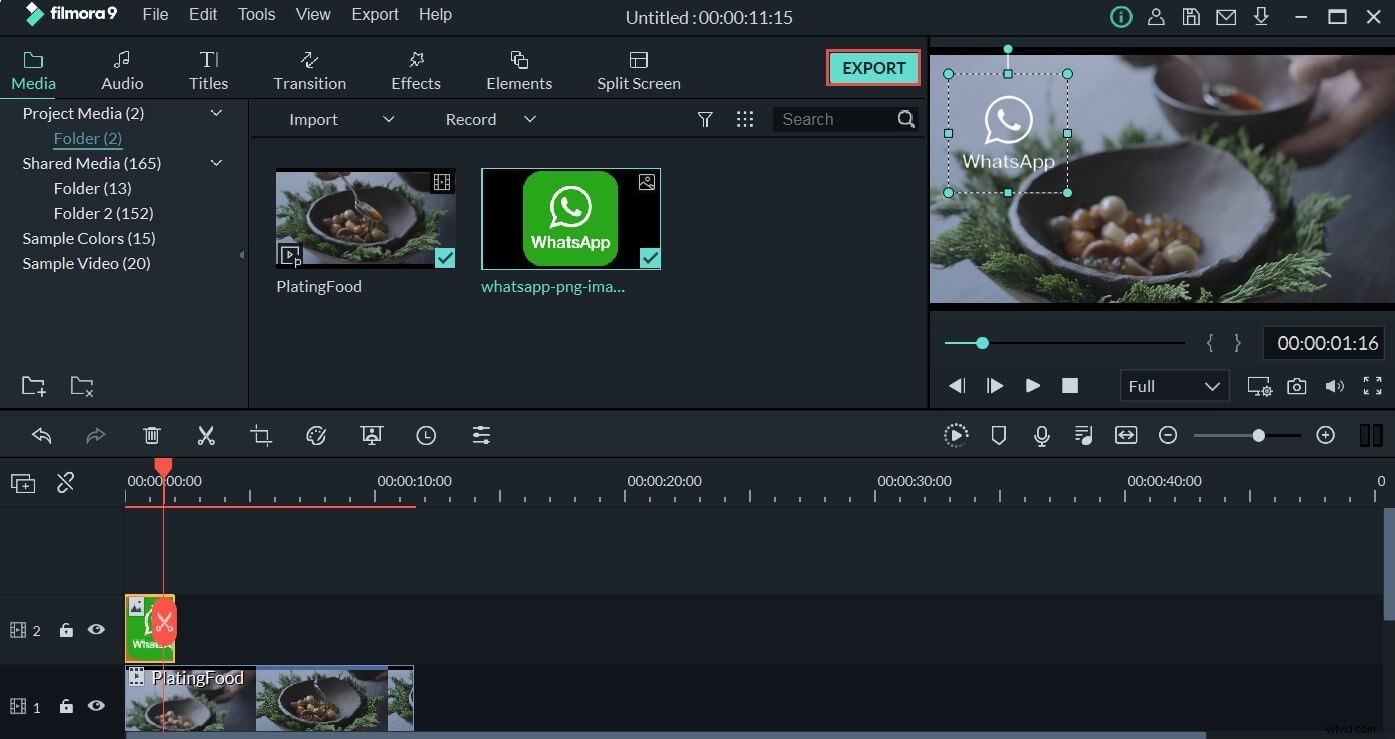
Task: Toggle visibility of track 2
Action: coord(96,630)
